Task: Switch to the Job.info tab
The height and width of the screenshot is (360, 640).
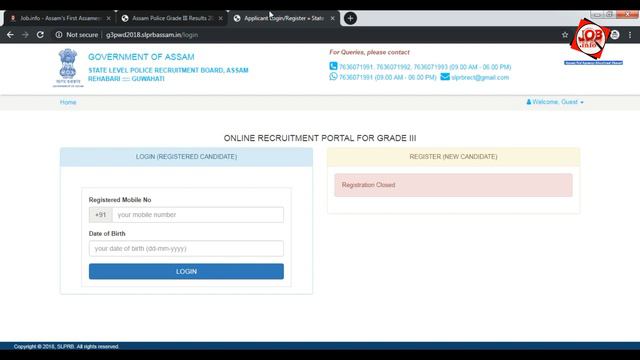Action: point(60,18)
